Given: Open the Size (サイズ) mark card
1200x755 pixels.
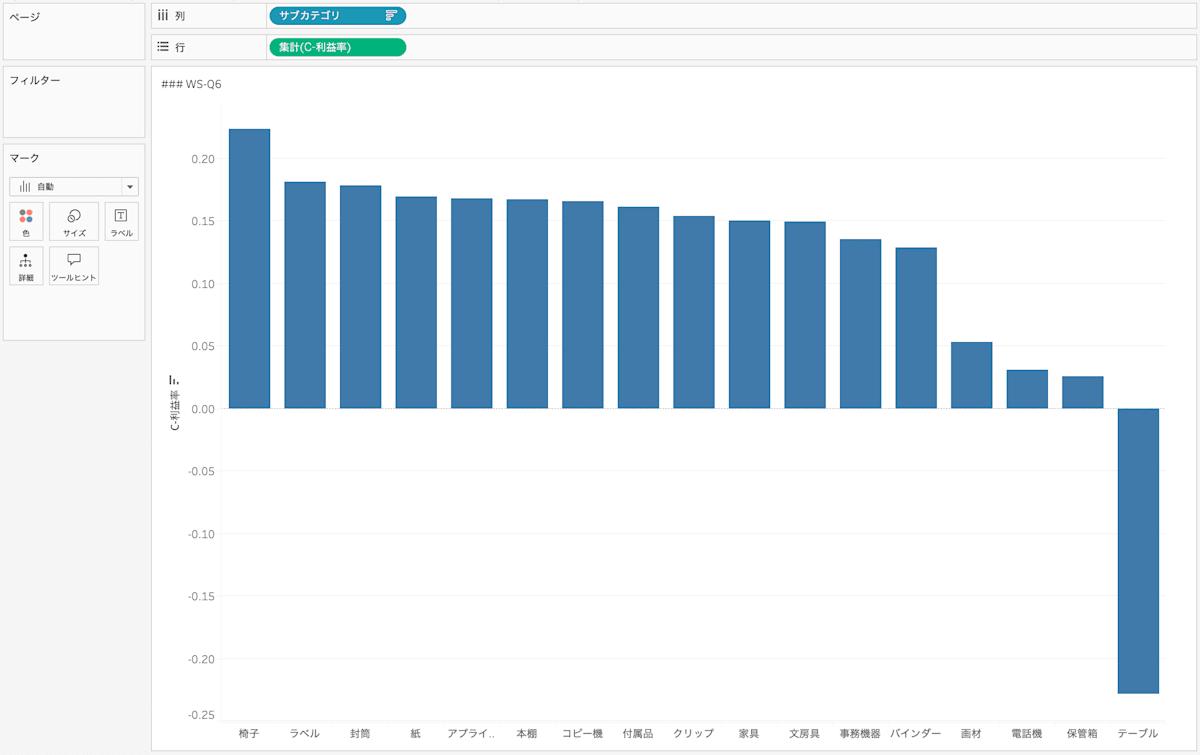Looking at the screenshot, I should (x=74, y=221).
